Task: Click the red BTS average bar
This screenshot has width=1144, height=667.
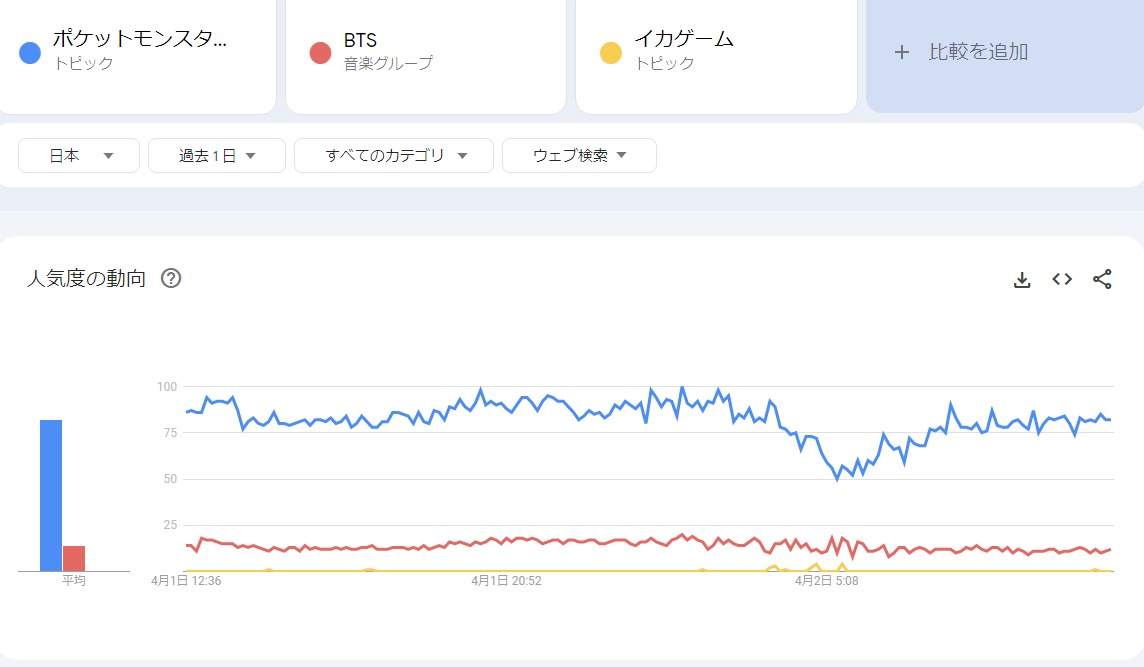Action: (x=74, y=558)
